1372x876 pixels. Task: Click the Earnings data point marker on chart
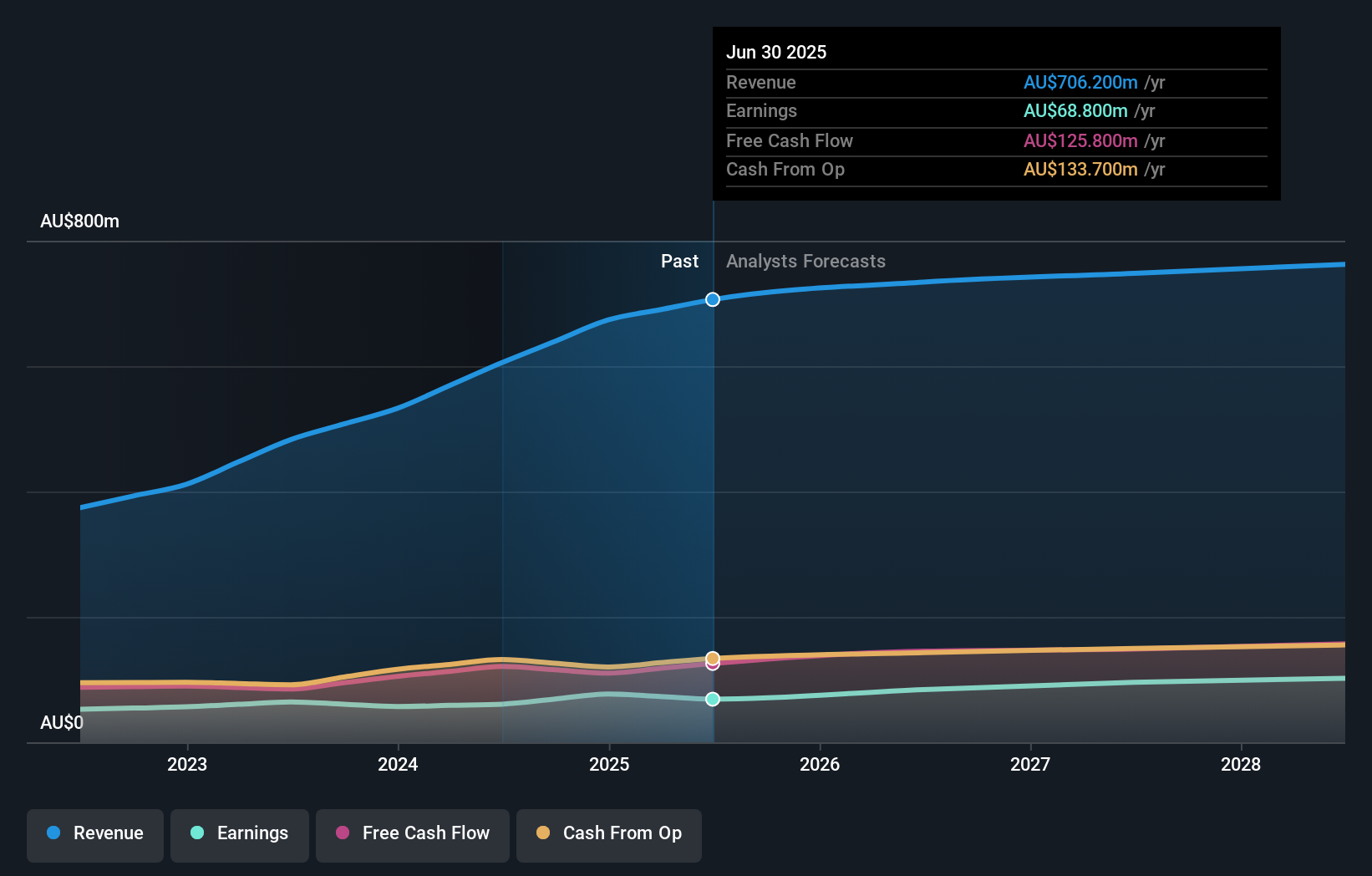(x=713, y=699)
